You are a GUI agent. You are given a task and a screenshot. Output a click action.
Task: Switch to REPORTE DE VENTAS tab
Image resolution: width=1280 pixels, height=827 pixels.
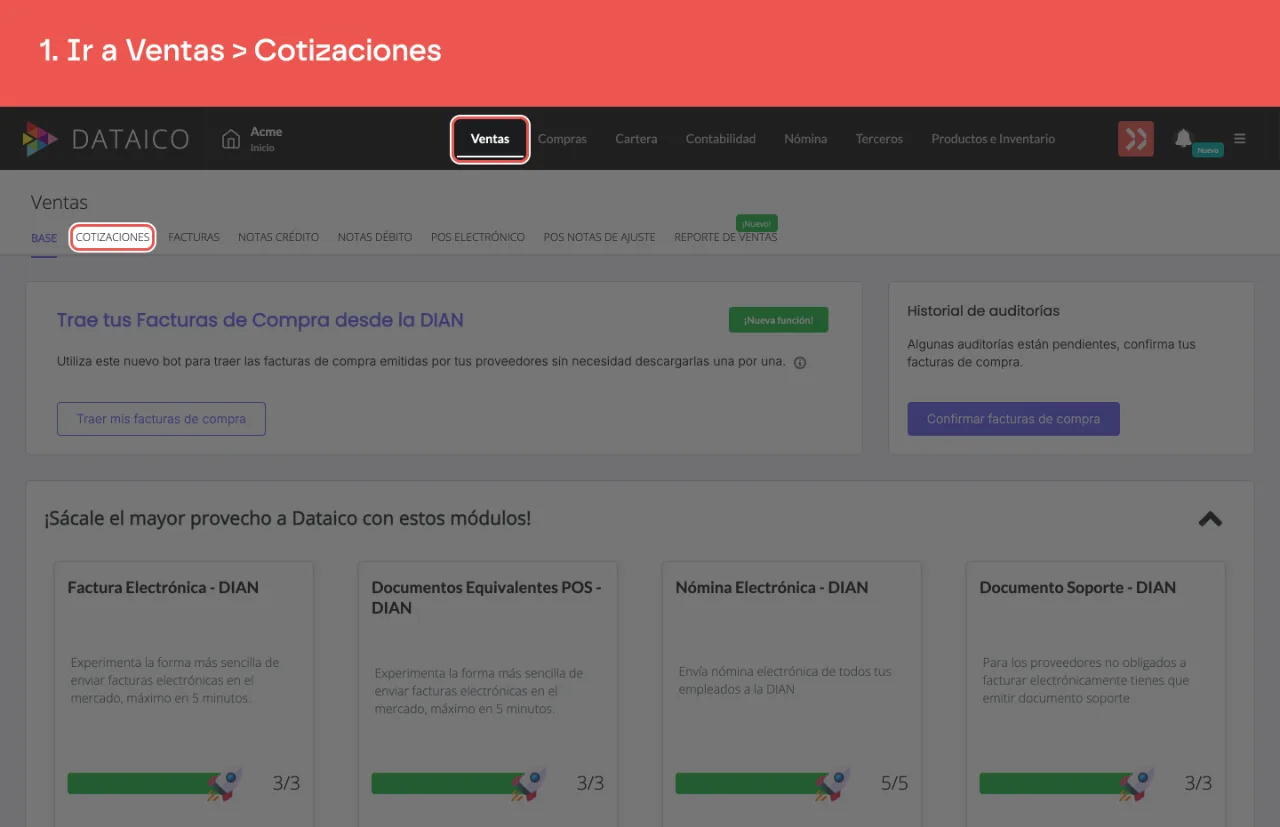click(726, 238)
